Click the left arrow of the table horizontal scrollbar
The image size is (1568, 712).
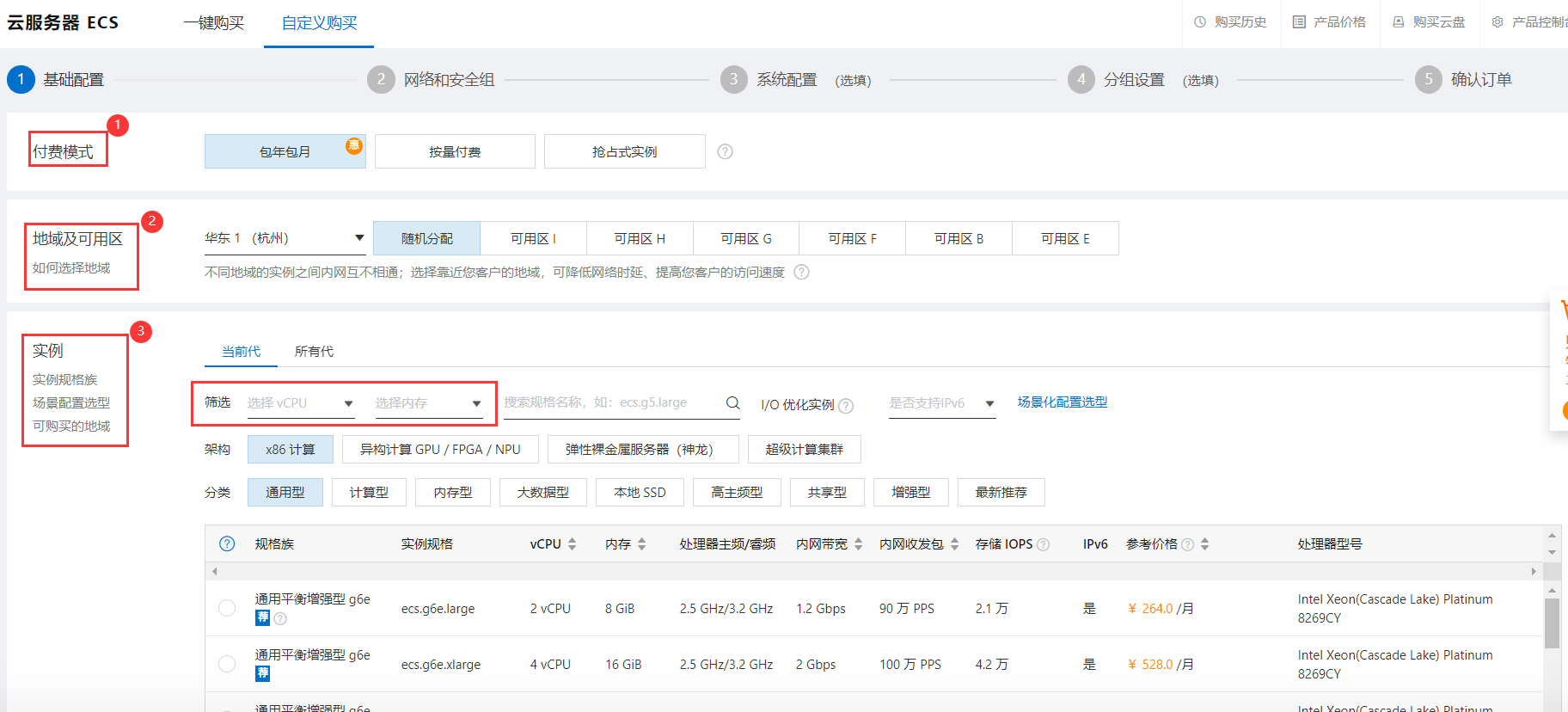click(x=215, y=571)
